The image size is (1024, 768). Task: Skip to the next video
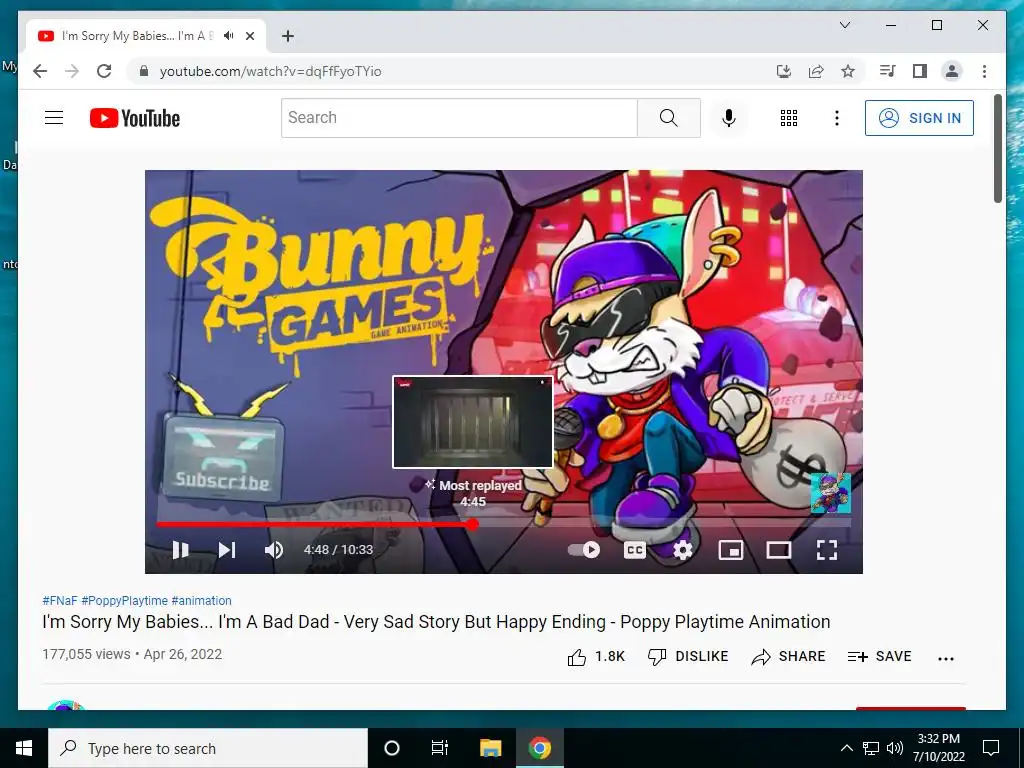click(227, 550)
